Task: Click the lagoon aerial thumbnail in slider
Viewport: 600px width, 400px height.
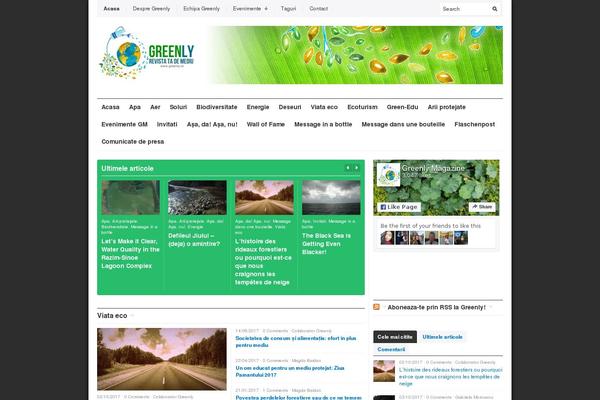Action: [x=130, y=198]
